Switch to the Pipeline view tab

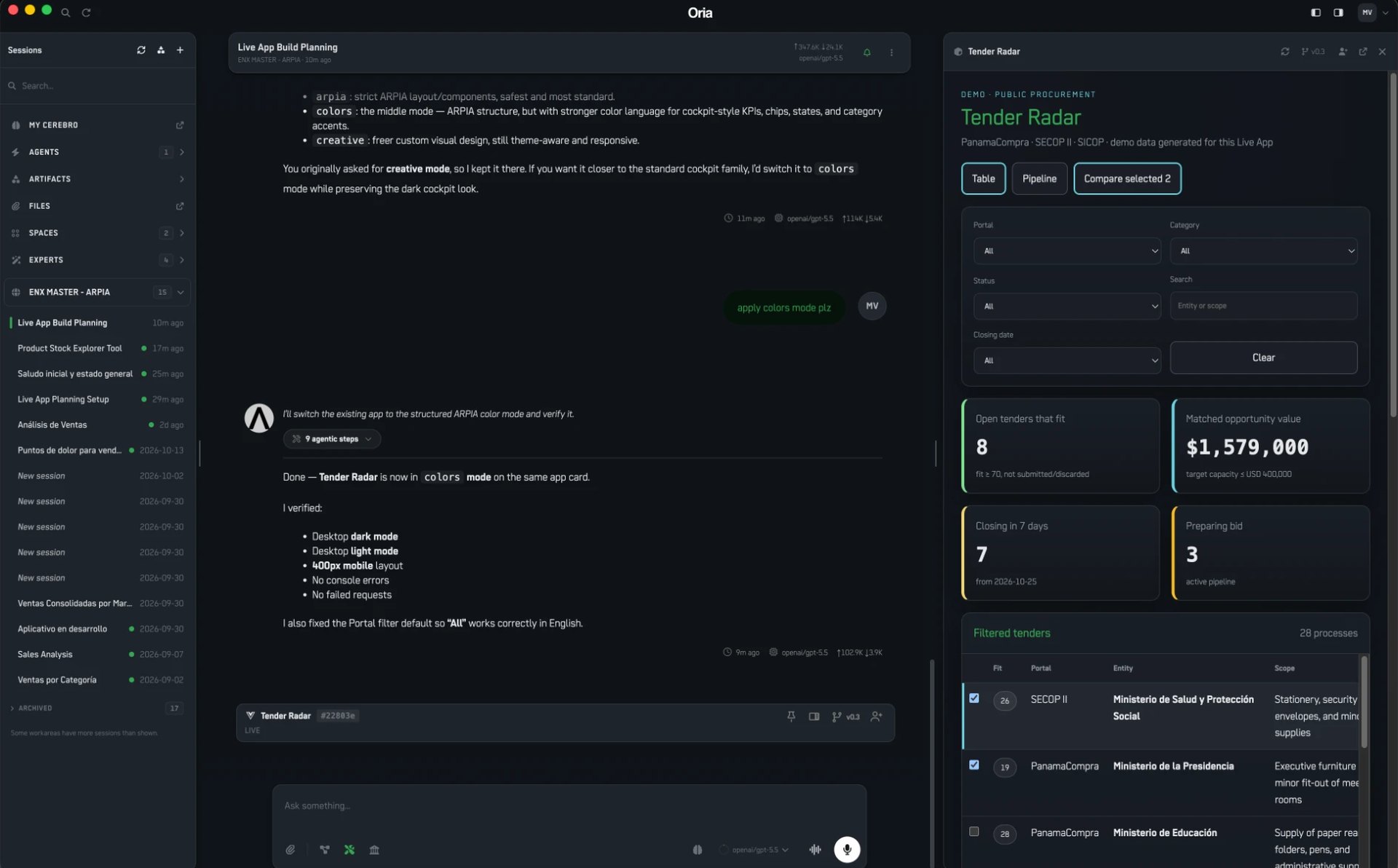point(1039,178)
